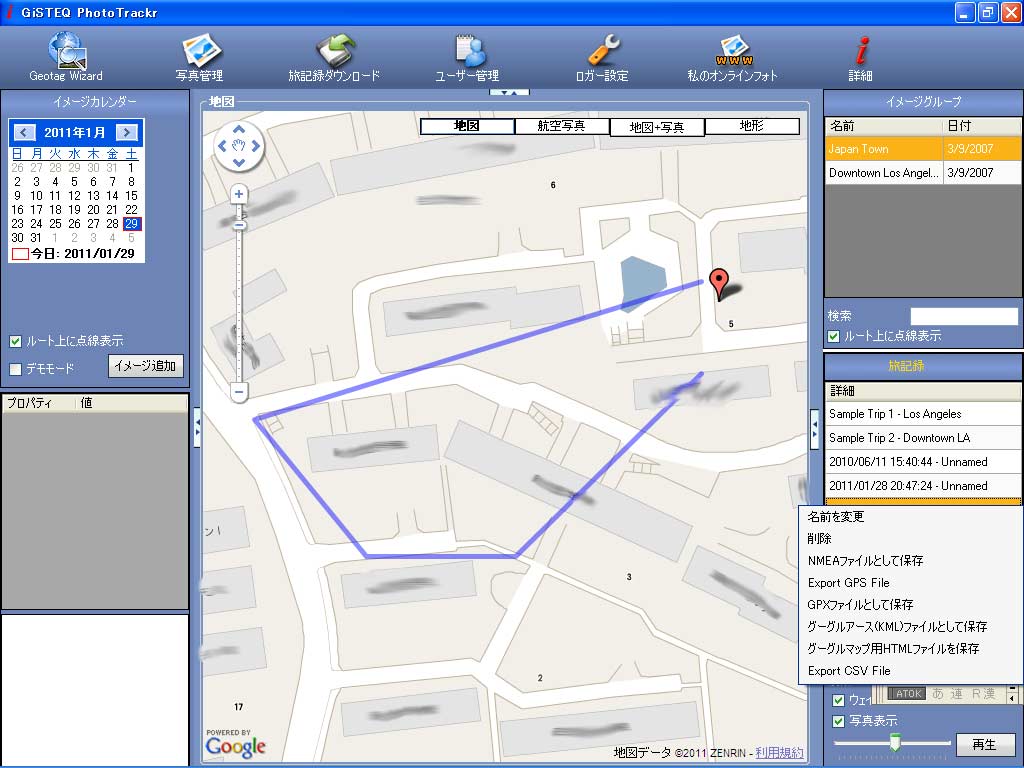This screenshot has width=1024, height=768.
Task: Go to previous month in calendar
Action: (x=24, y=133)
